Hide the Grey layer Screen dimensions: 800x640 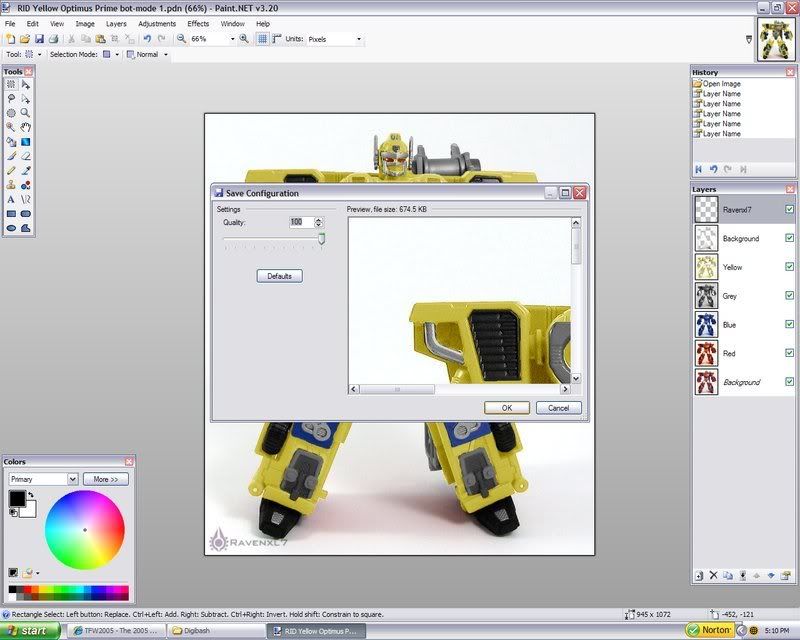click(x=789, y=296)
